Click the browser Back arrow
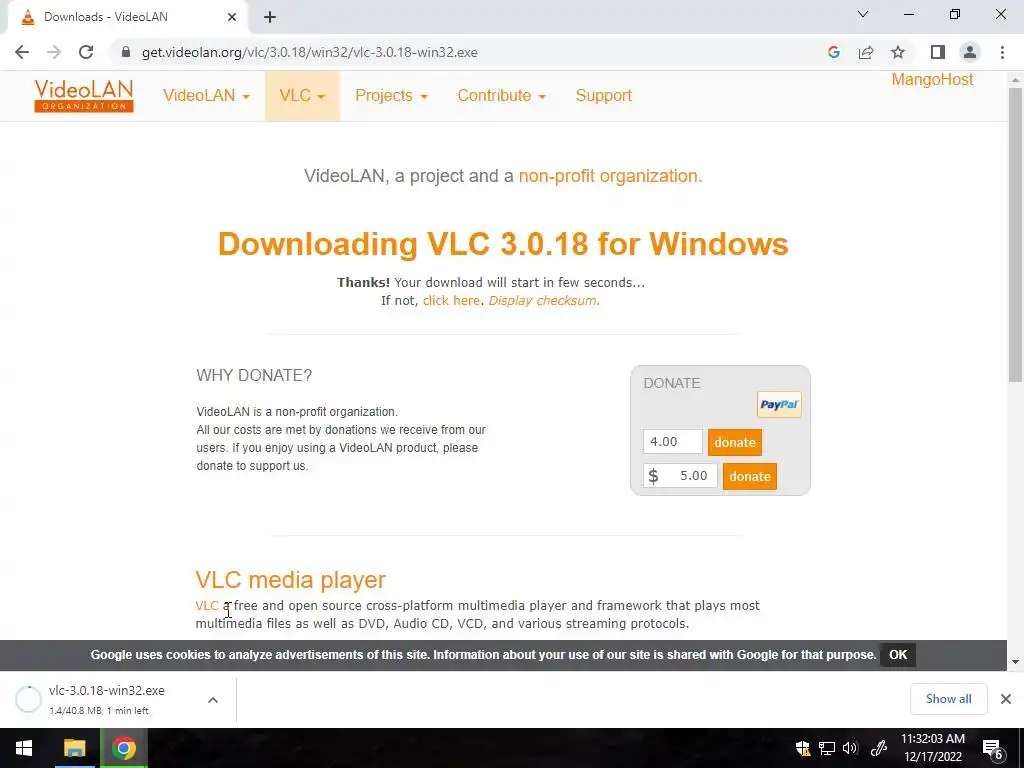Screen dimensions: 1024x768 coord(22,52)
